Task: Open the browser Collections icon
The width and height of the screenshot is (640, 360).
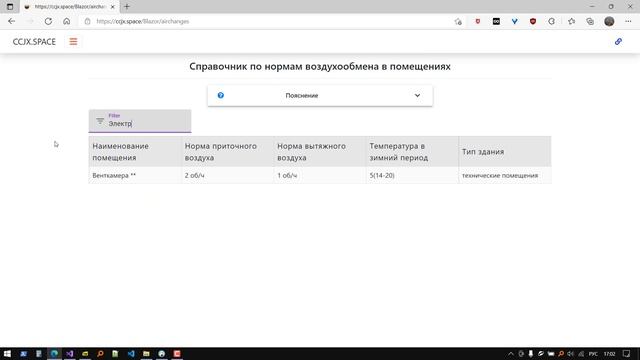Action: 590,21
